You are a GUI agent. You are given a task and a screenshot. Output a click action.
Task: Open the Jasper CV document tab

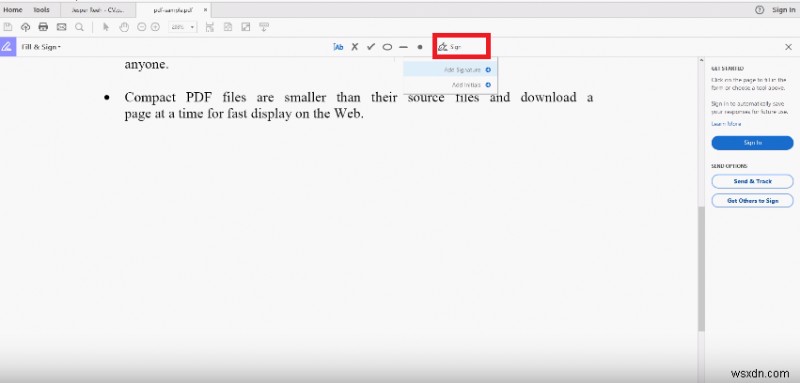coord(98,10)
